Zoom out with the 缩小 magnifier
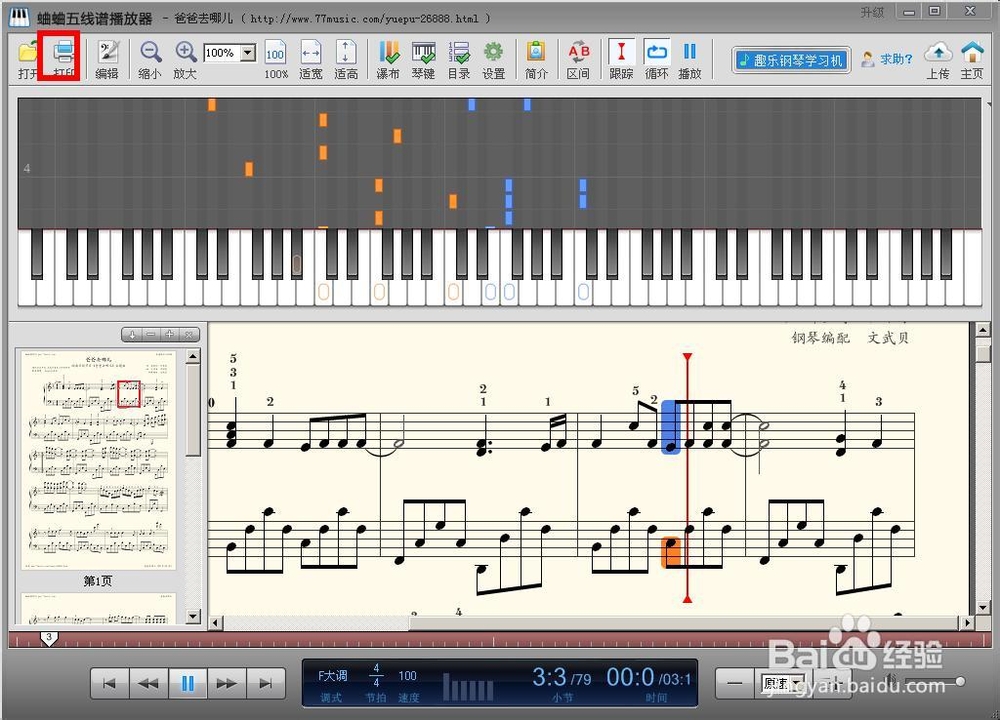 pos(150,59)
